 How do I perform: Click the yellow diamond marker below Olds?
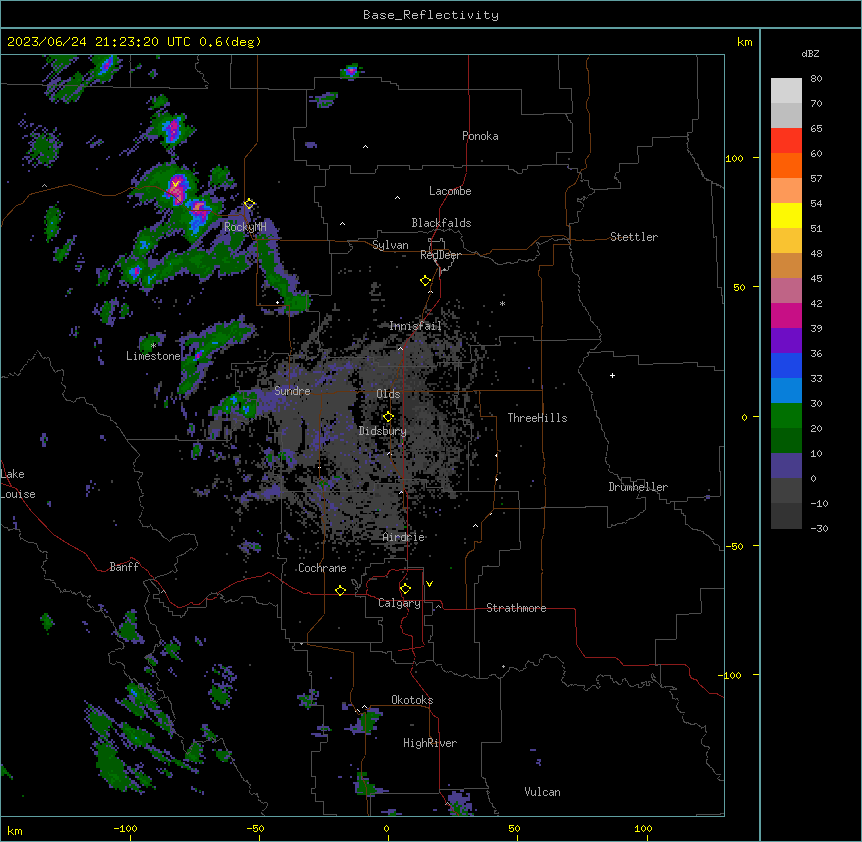[x=389, y=417]
